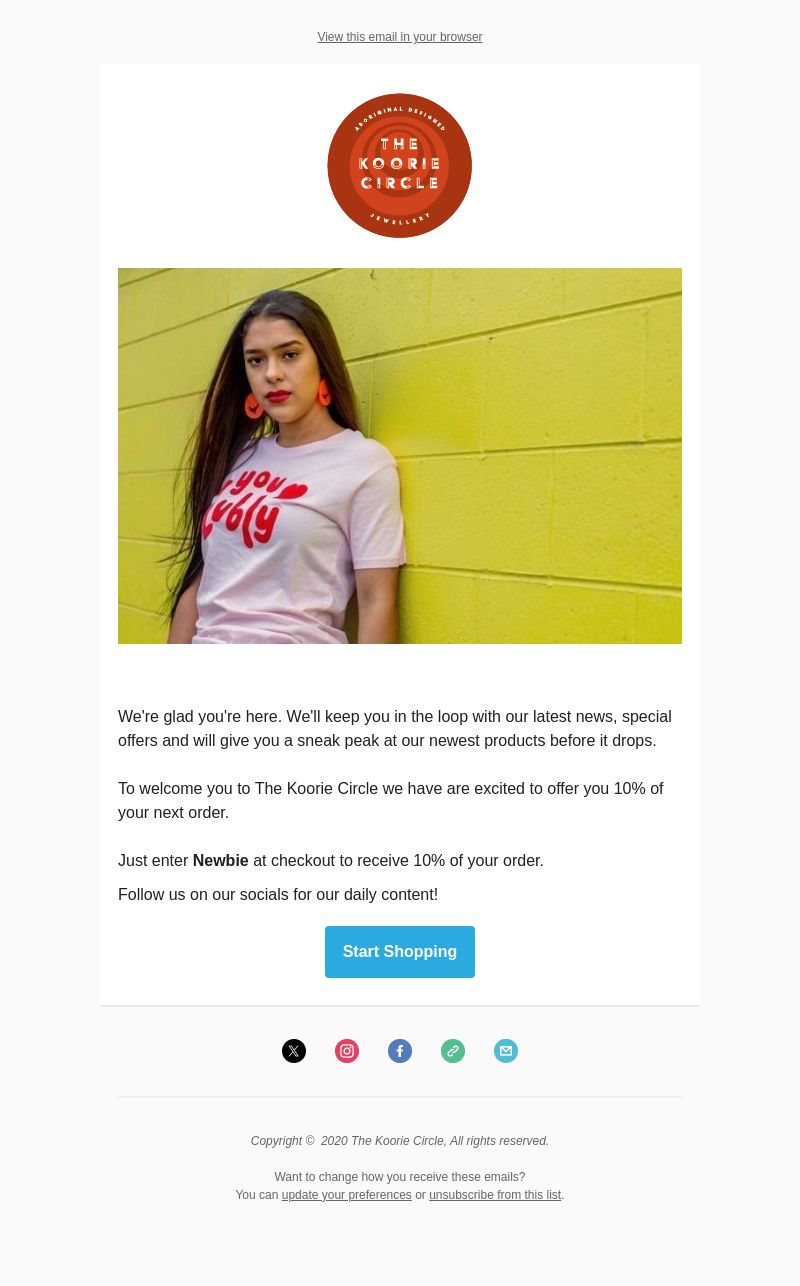Click the blue email envelope icon
This screenshot has height=1286, width=800.
506,1051
